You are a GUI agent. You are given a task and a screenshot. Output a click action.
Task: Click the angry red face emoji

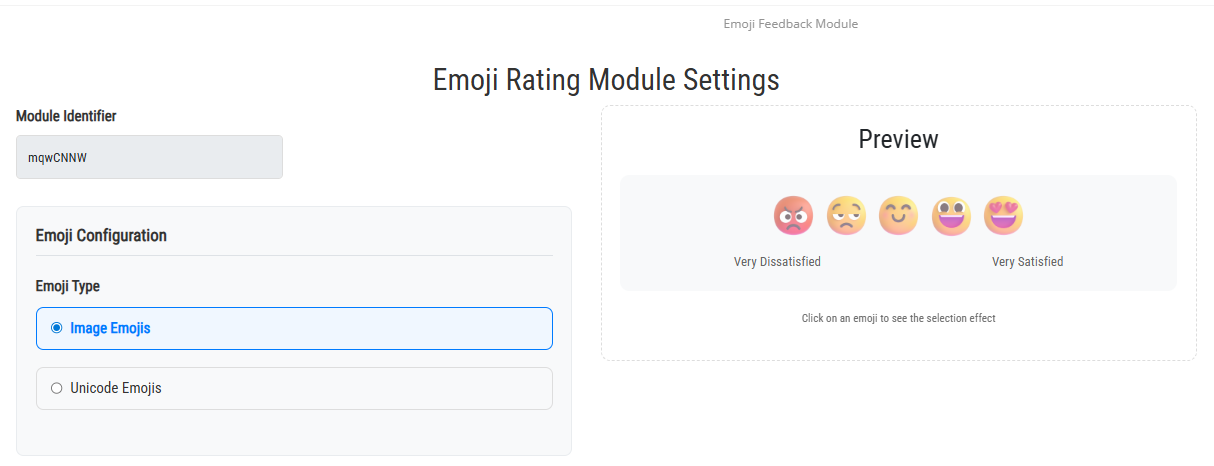click(793, 215)
